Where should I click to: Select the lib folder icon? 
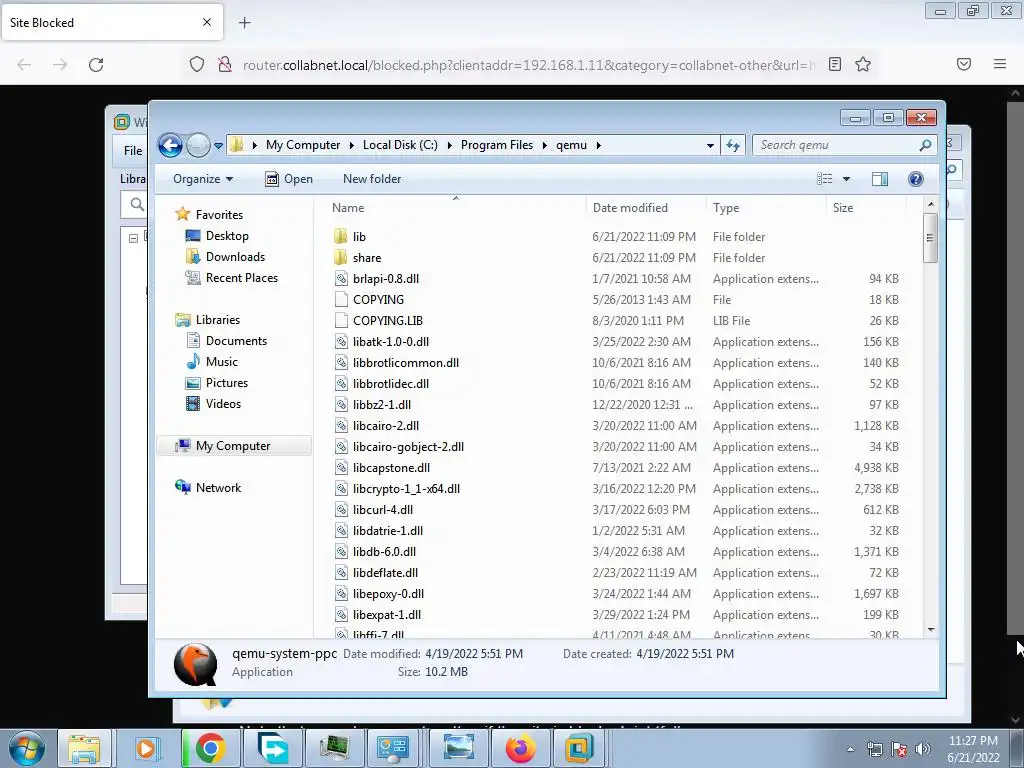tap(340, 236)
